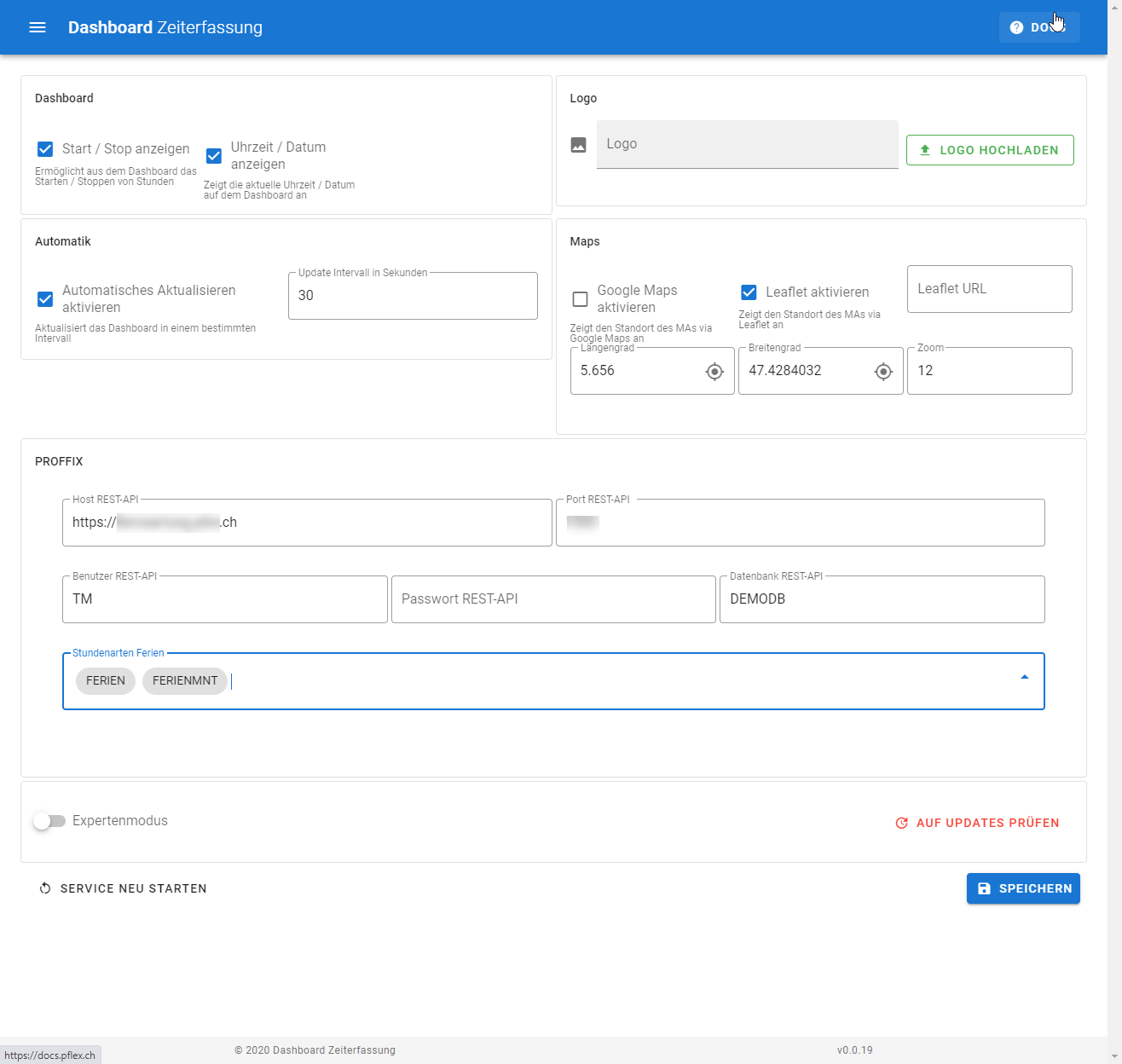Click locate icon in Breitengrad field
1122x1064 pixels.
tap(883, 372)
